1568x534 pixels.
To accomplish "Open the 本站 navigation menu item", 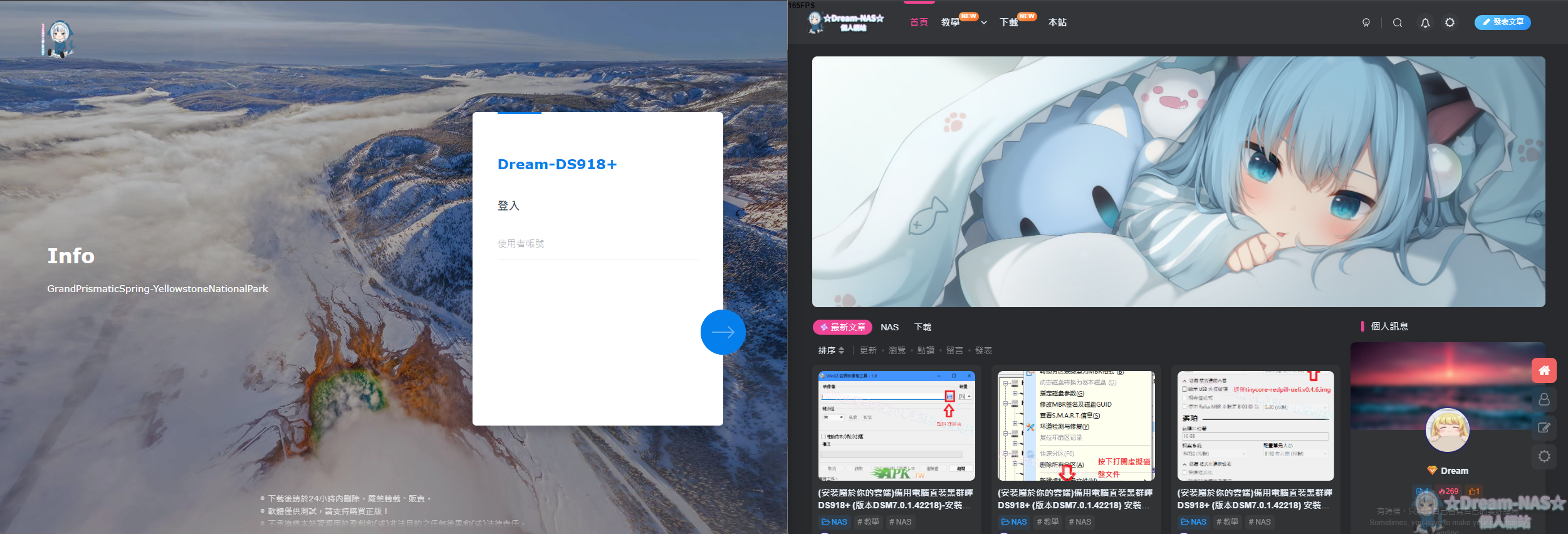I will point(1057,23).
